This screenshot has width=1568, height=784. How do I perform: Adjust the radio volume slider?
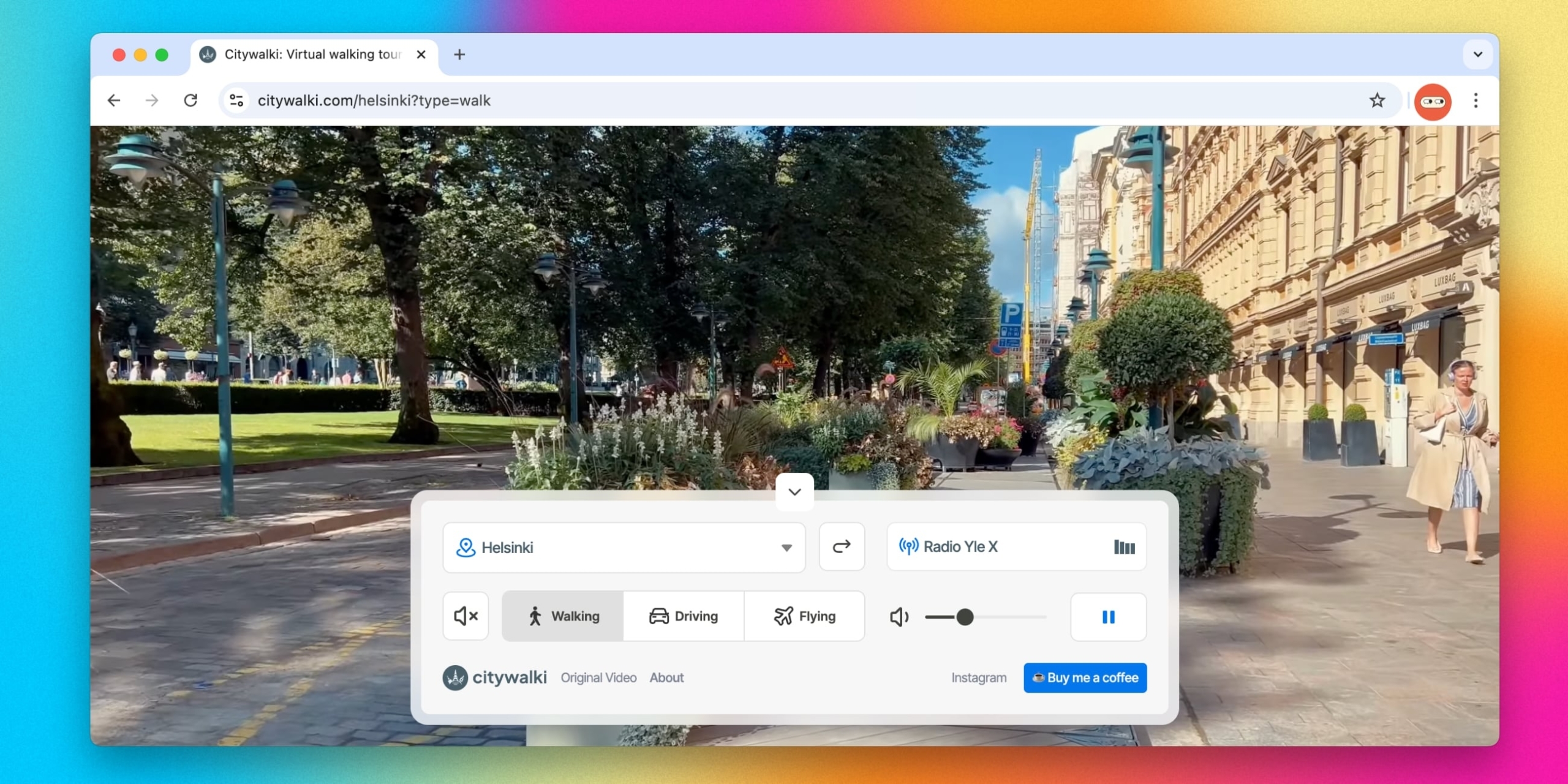pyautogui.click(x=965, y=617)
